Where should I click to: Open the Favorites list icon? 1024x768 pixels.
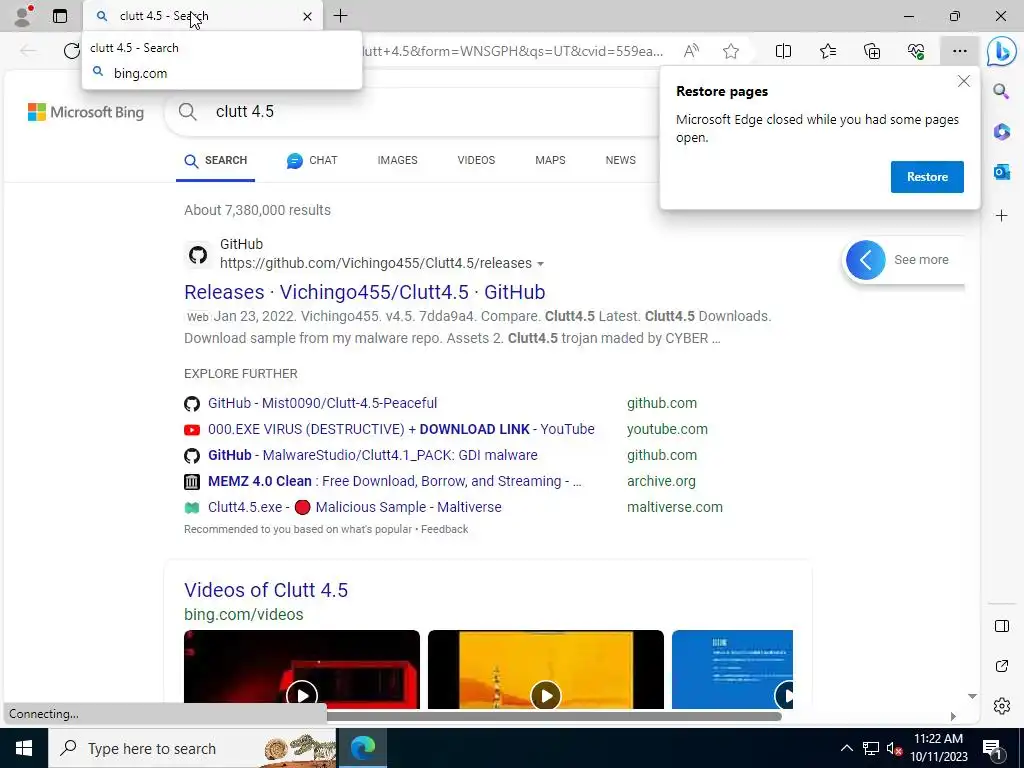[x=827, y=51]
